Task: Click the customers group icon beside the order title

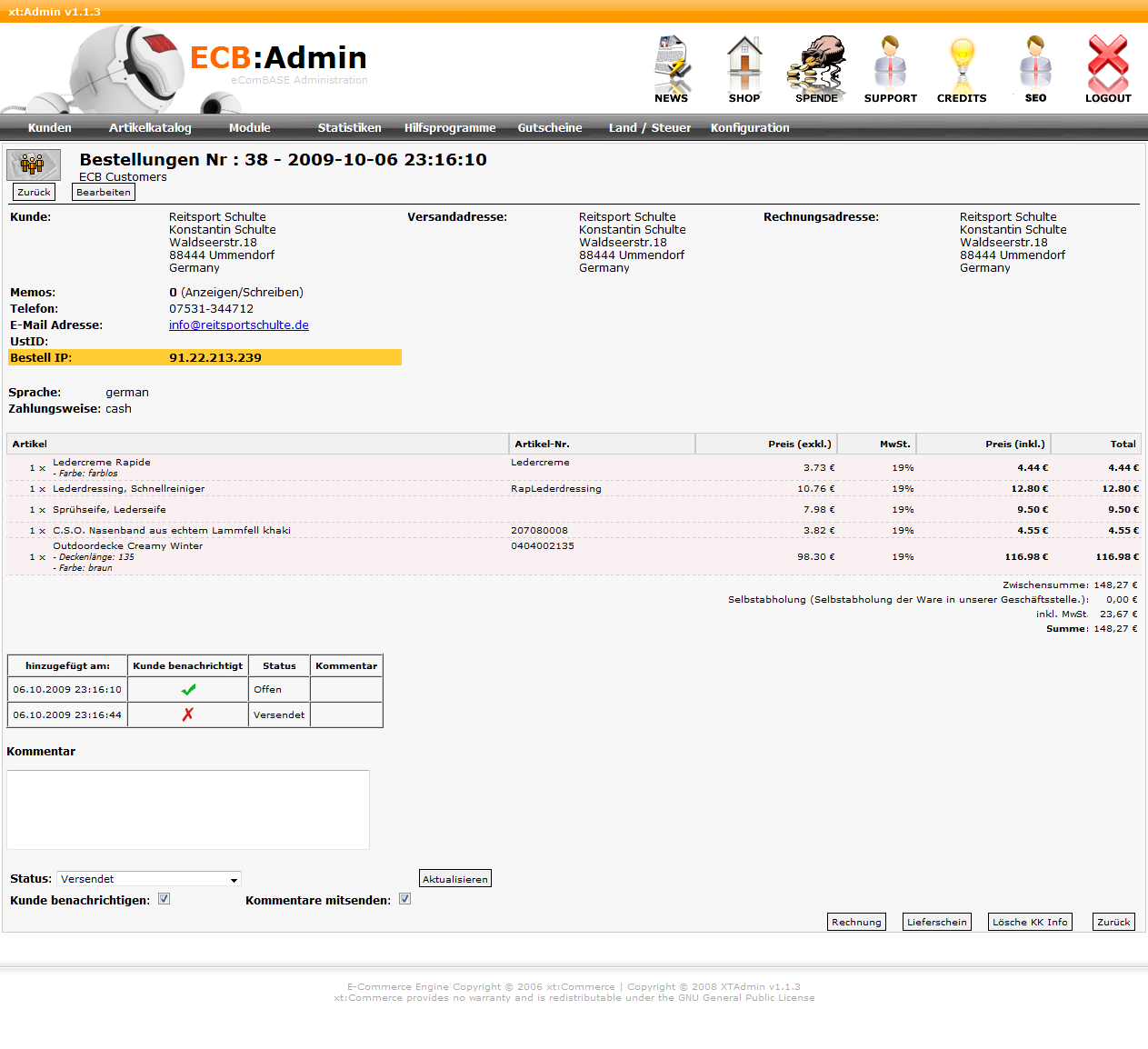Action: (34, 165)
